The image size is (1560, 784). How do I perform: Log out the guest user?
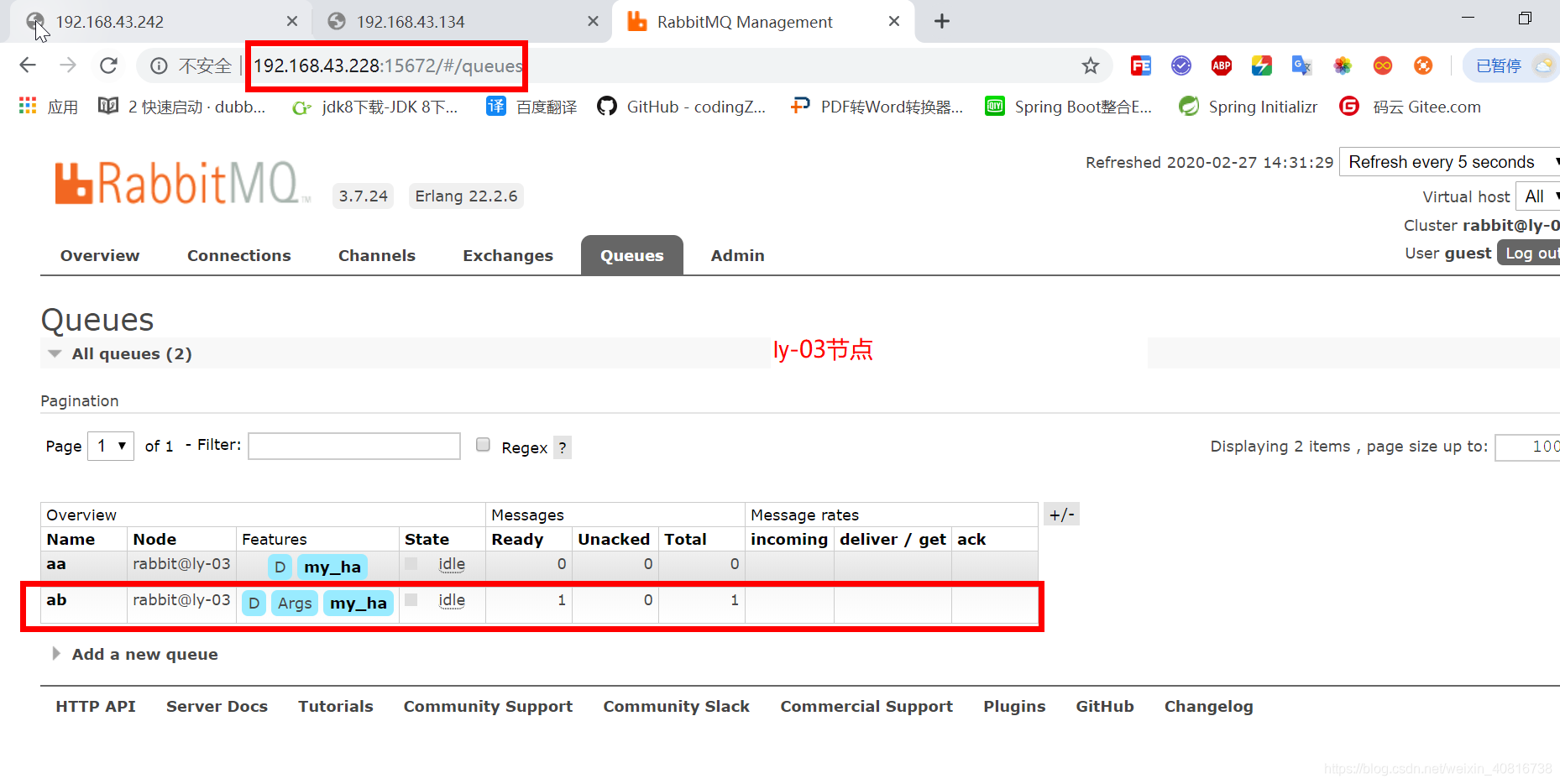[x=1530, y=253]
